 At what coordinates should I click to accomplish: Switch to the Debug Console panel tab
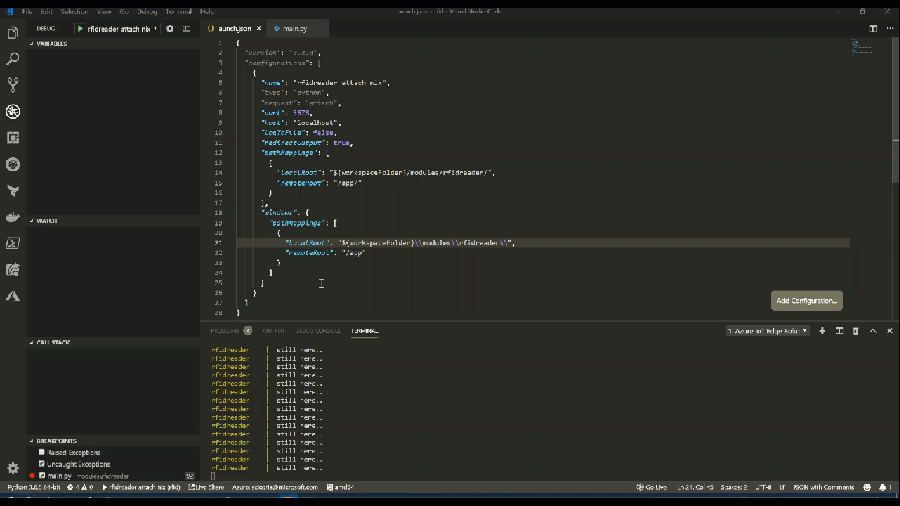pyautogui.click(x=318, y=331)
